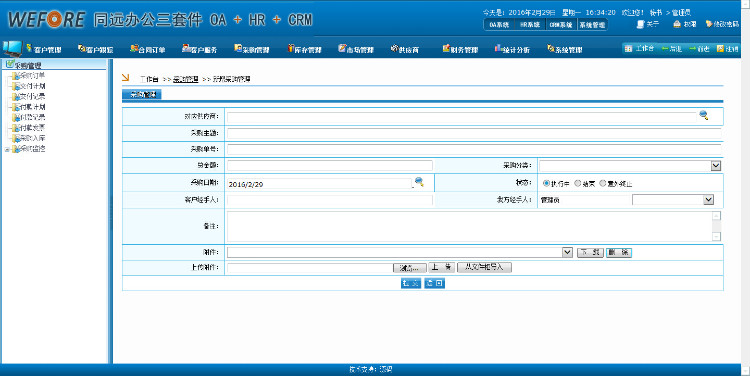Select the 执行中 radio button
This screenshot has width=750, height=376.
546,183
